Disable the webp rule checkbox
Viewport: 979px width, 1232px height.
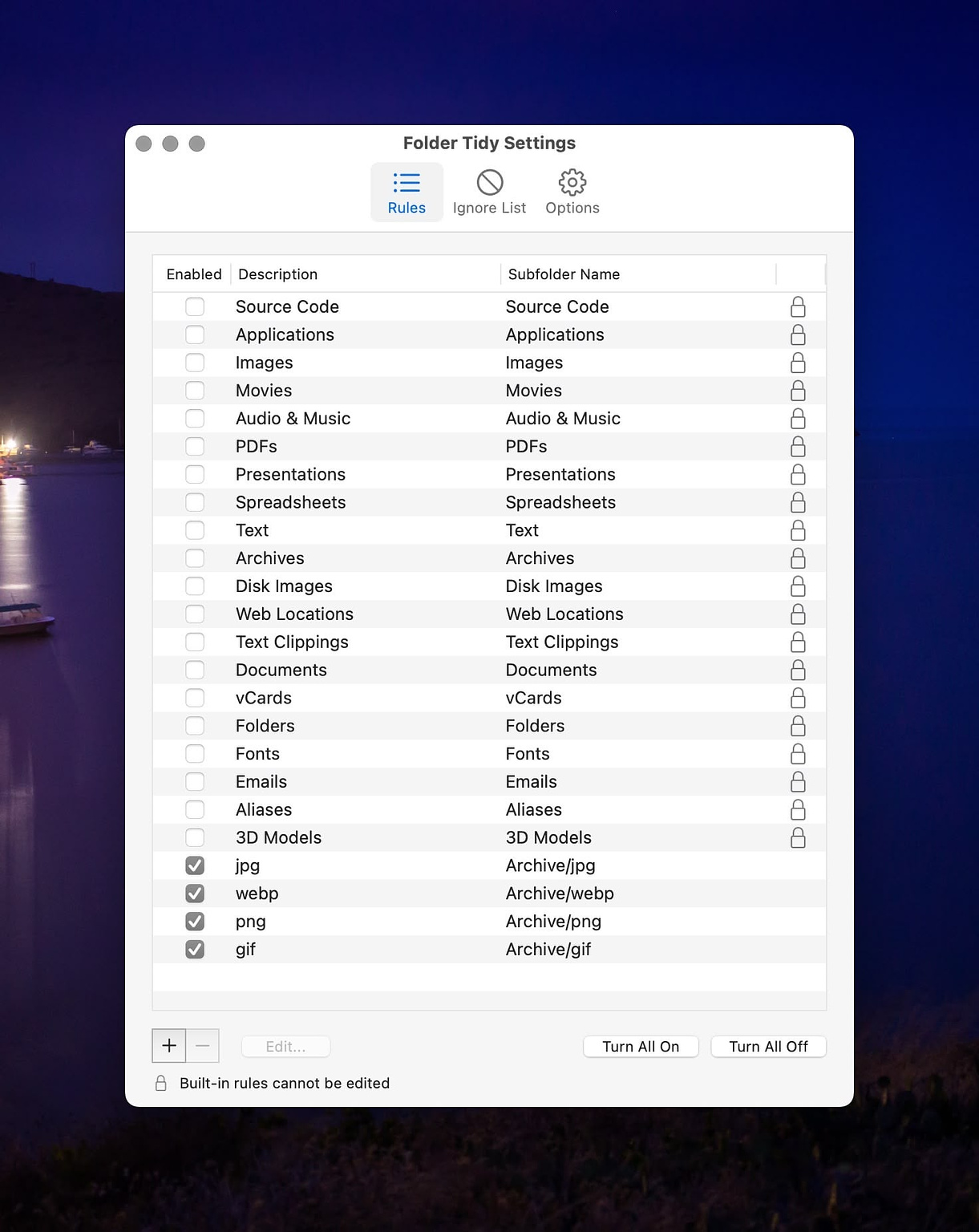pos(195,894)
